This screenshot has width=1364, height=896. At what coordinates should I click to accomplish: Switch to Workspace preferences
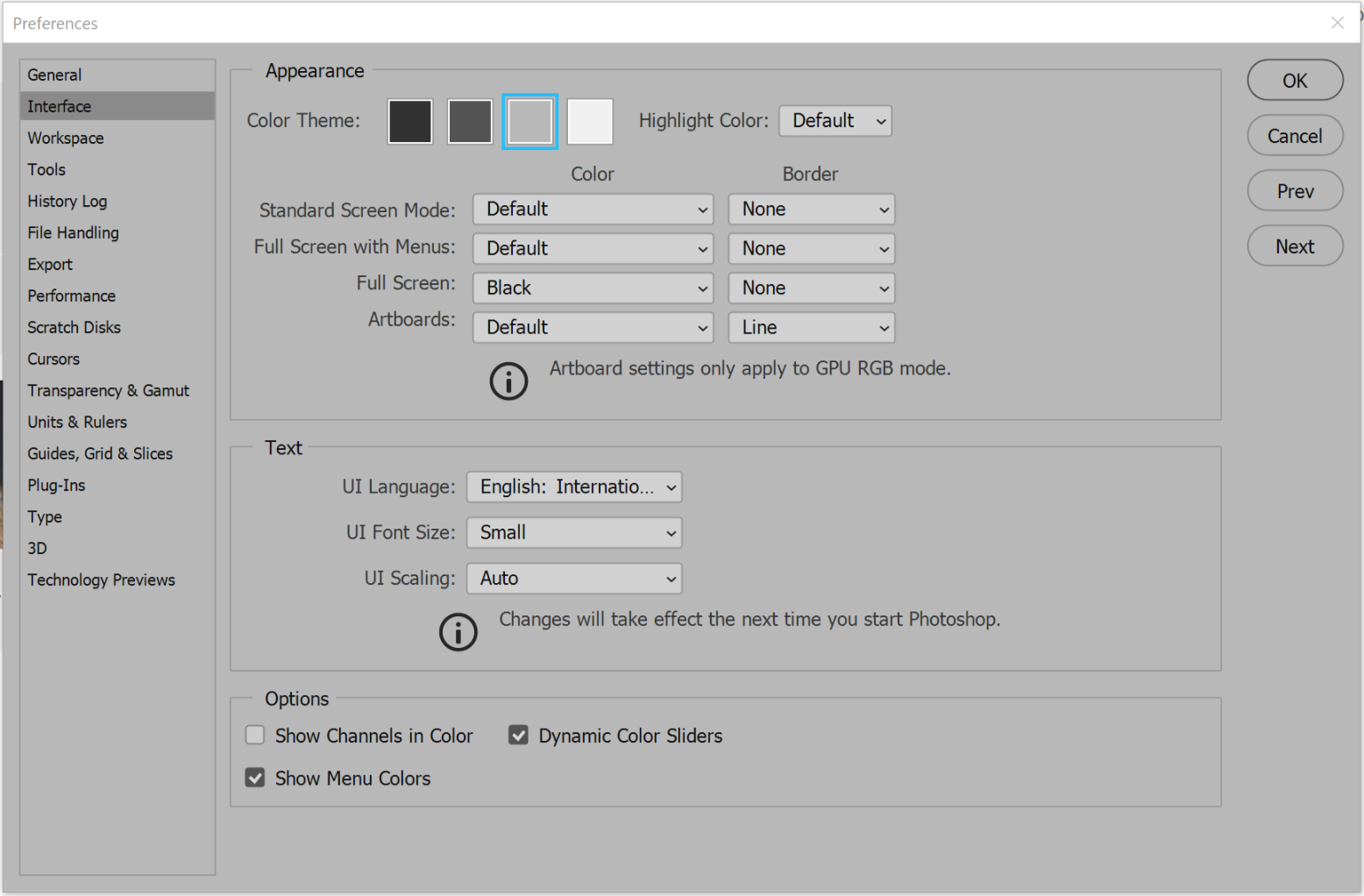[117, 138]
